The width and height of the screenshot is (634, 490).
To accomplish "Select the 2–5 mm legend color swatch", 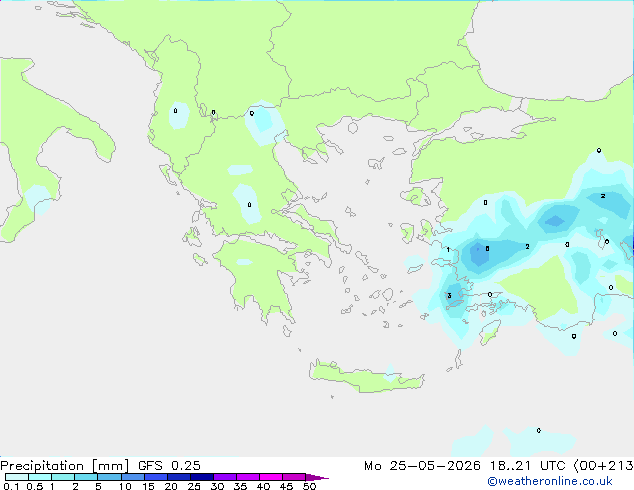I will 86,477.
